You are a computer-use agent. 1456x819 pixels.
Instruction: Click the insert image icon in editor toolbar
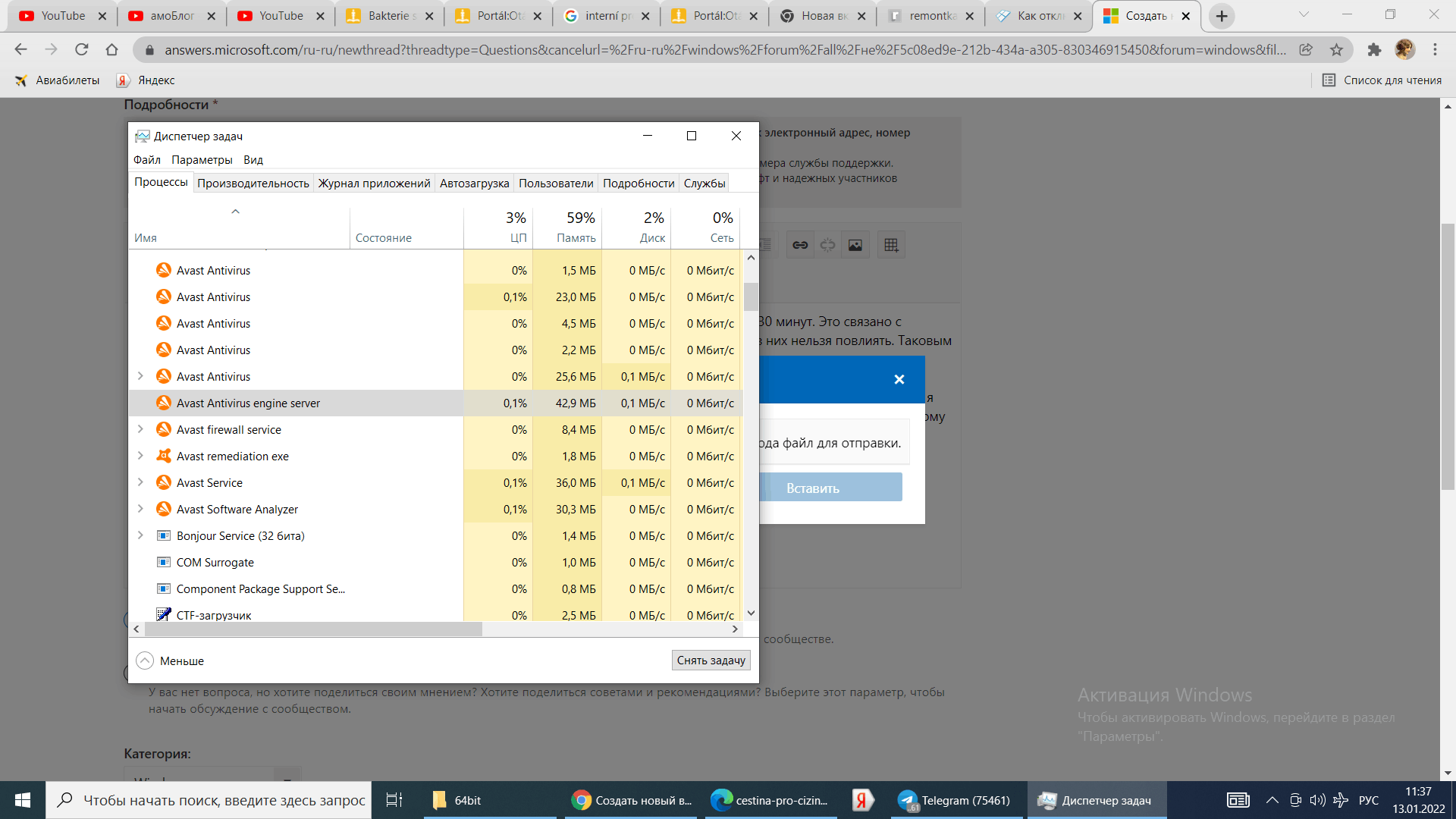[855, 245]
